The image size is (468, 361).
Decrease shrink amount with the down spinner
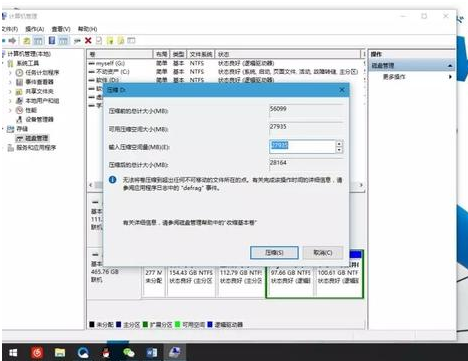coord(339,150)
